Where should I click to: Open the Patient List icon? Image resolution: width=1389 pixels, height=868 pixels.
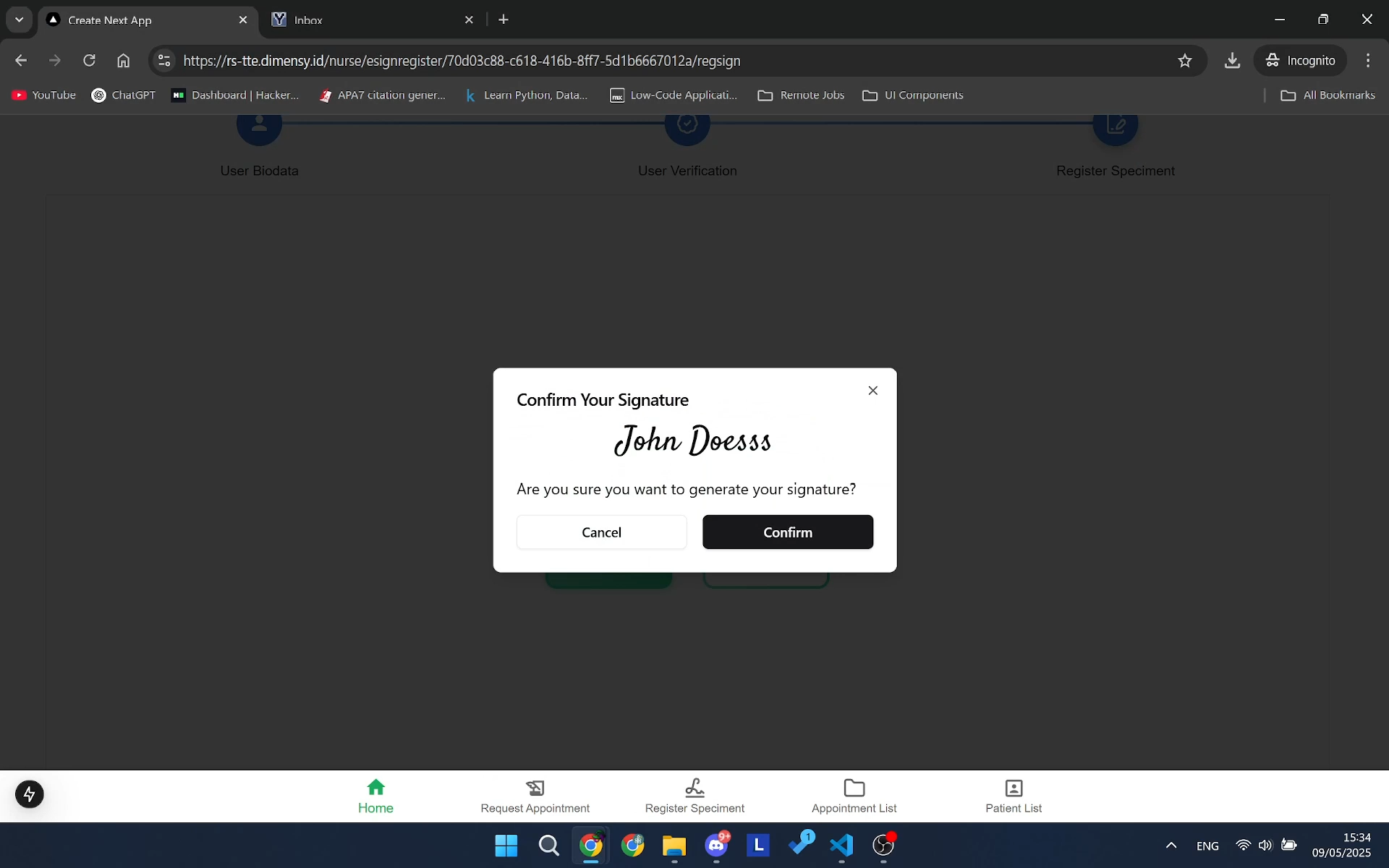tap(1013, 788)
